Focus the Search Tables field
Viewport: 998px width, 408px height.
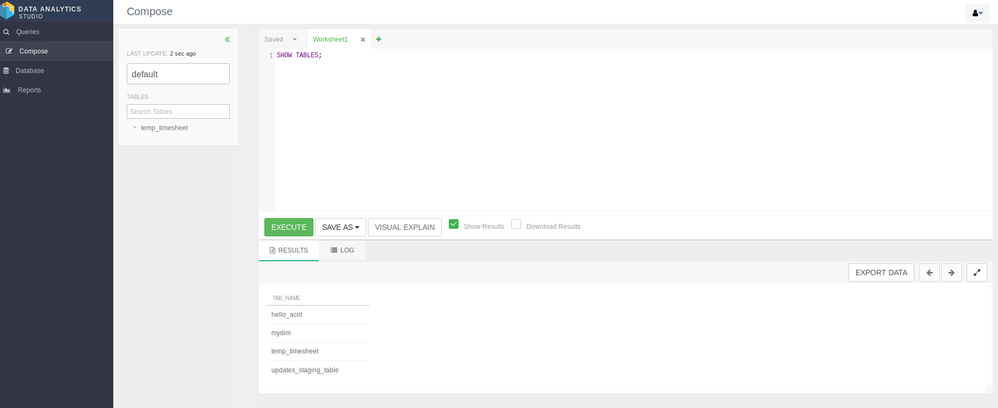coord(178,111)
